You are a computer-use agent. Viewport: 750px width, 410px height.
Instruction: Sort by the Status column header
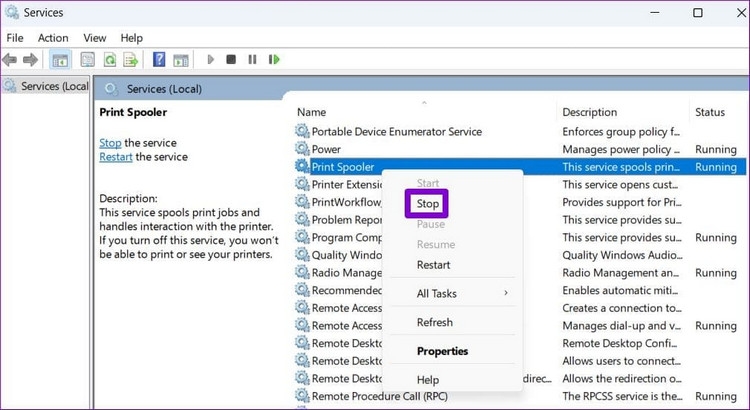(x=710, y=112)
